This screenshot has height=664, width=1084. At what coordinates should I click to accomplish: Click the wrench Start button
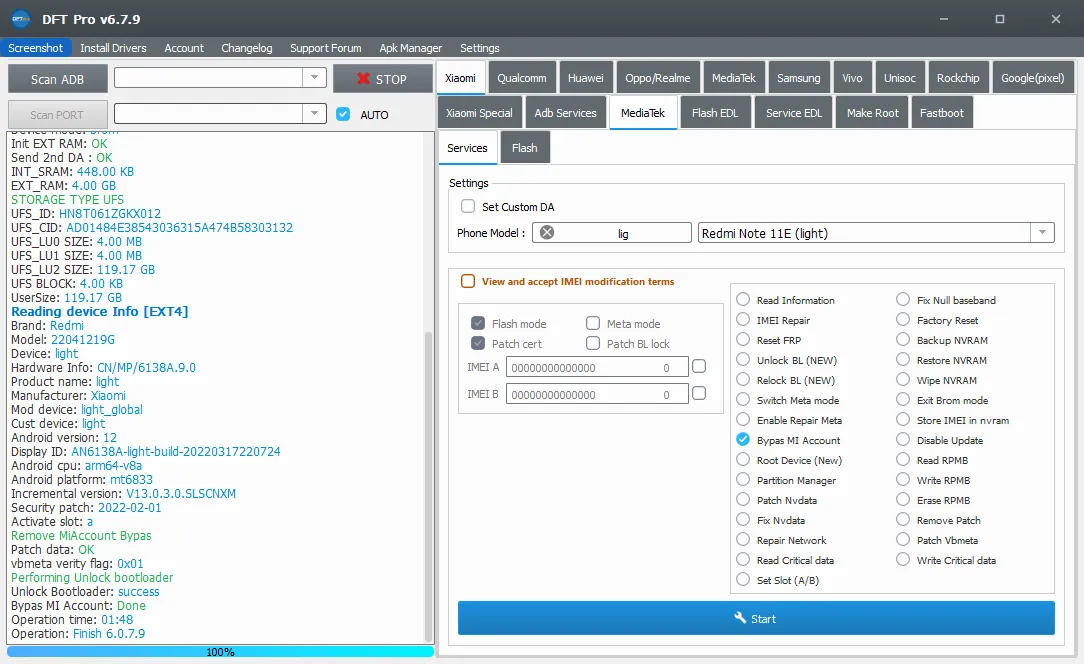point(755,618)
